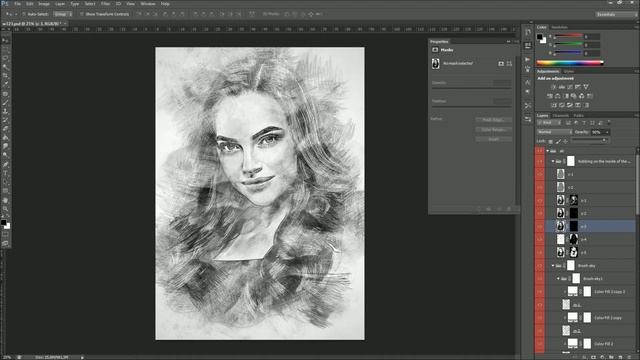Toggle the Auto-Select checkbox

(24, 14)
